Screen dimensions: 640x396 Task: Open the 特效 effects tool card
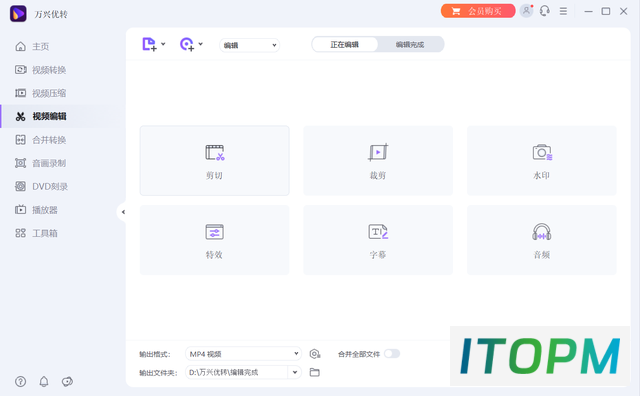point(215,240)
